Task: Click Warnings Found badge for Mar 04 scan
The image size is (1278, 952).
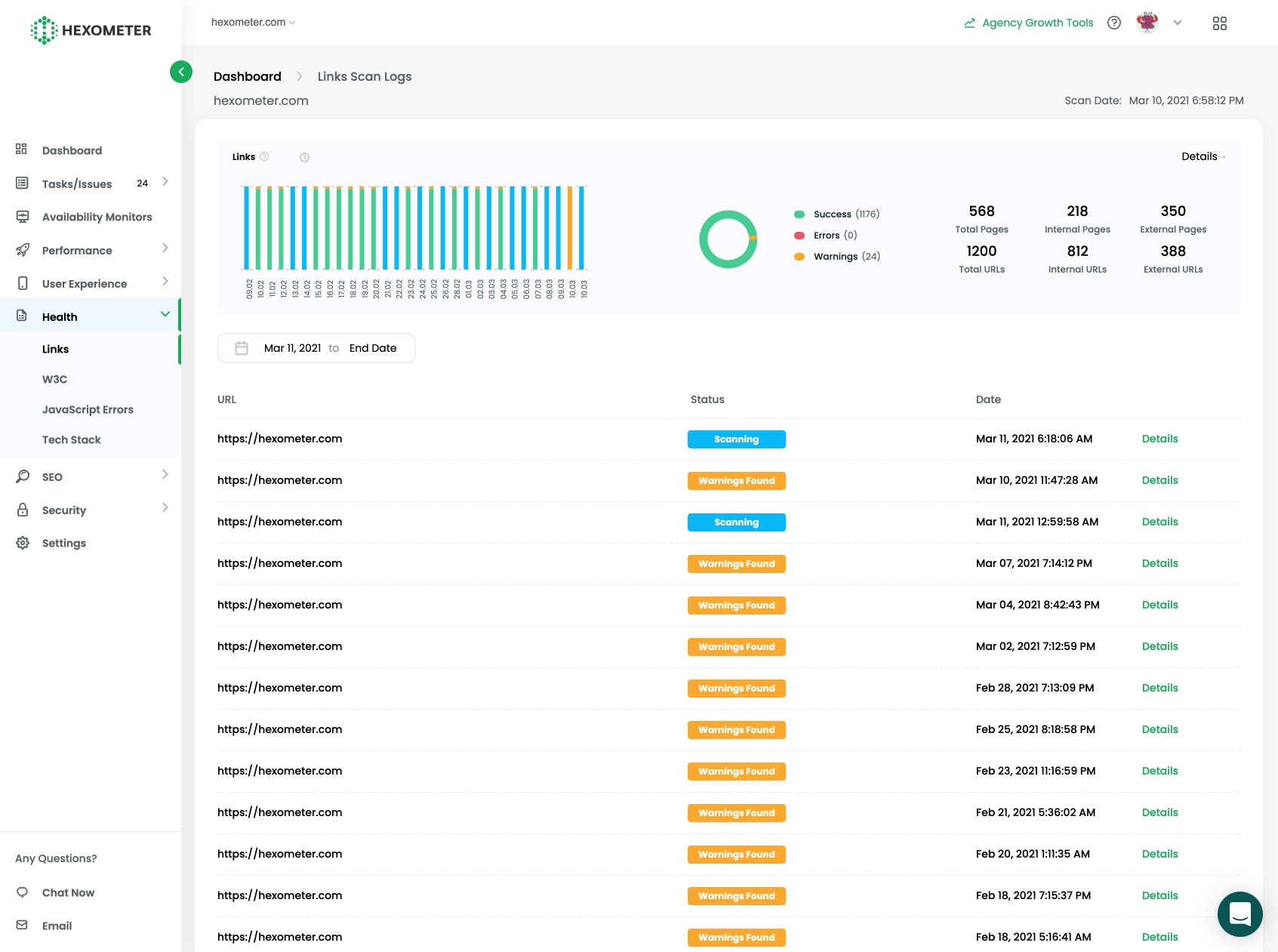Action: (x=737, y=605)
